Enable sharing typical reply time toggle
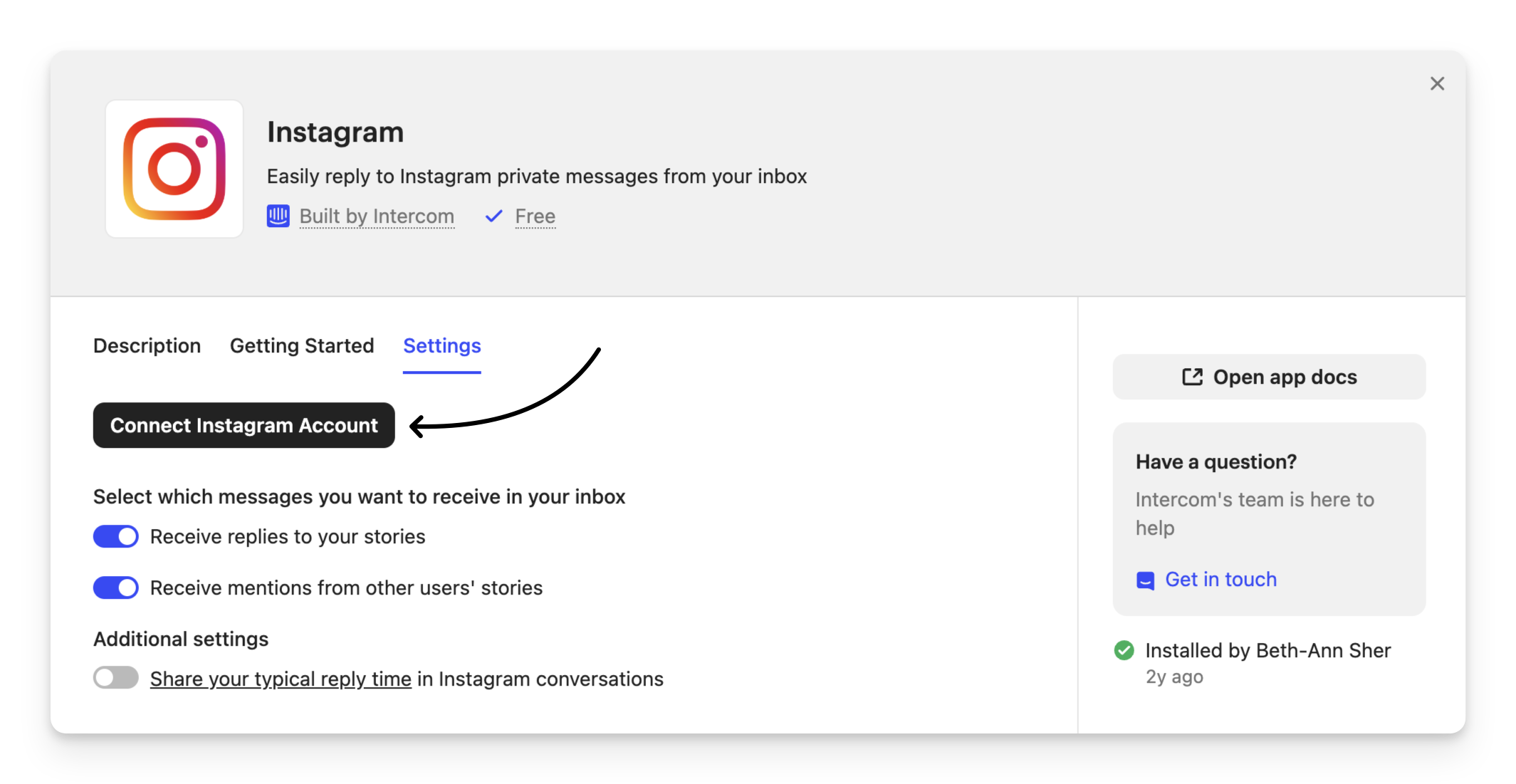This screenshot has height=784, width=1516. tap(116, 678)
